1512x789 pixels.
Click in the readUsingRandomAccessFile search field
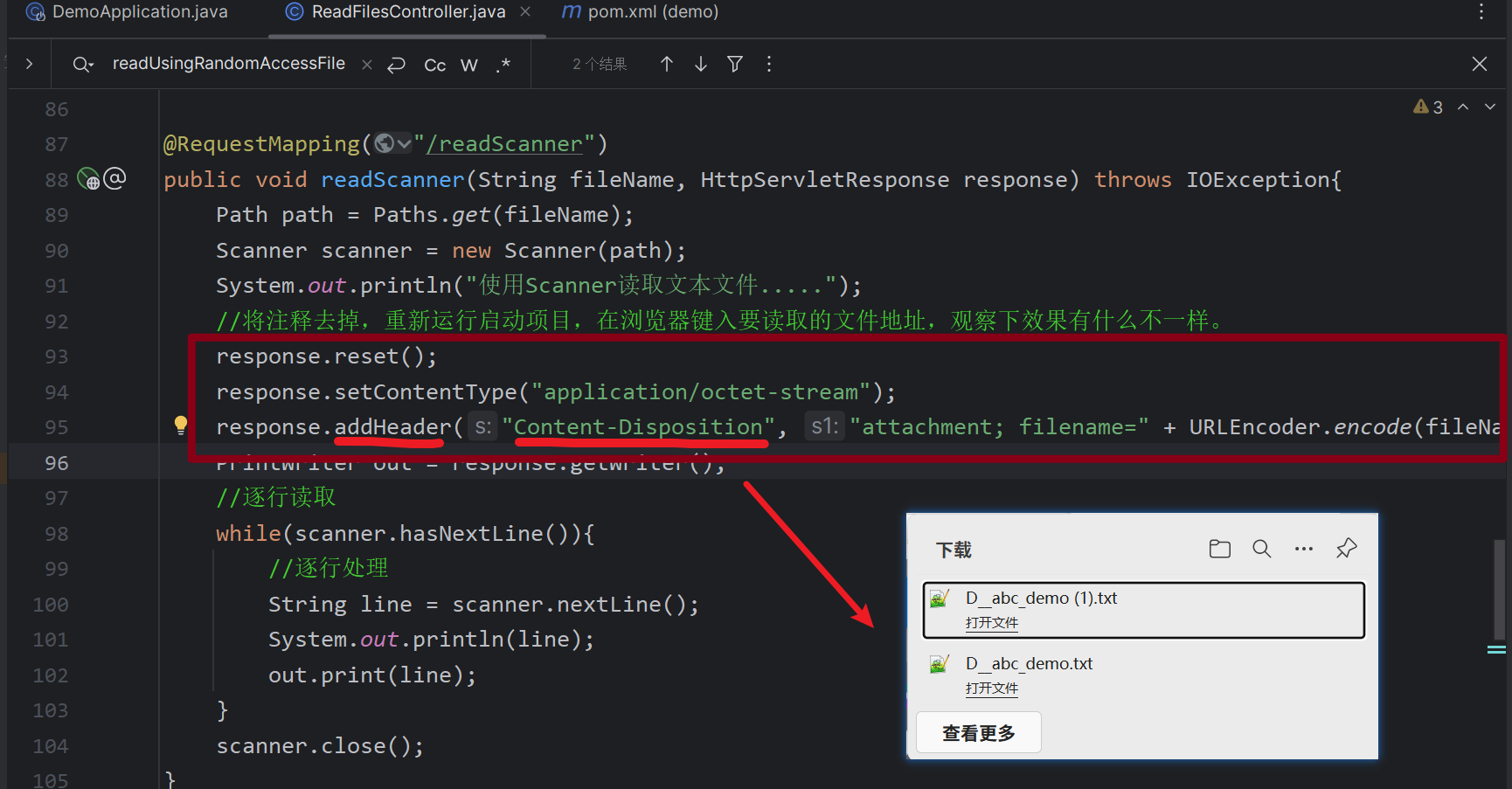[x=228, y=64]
